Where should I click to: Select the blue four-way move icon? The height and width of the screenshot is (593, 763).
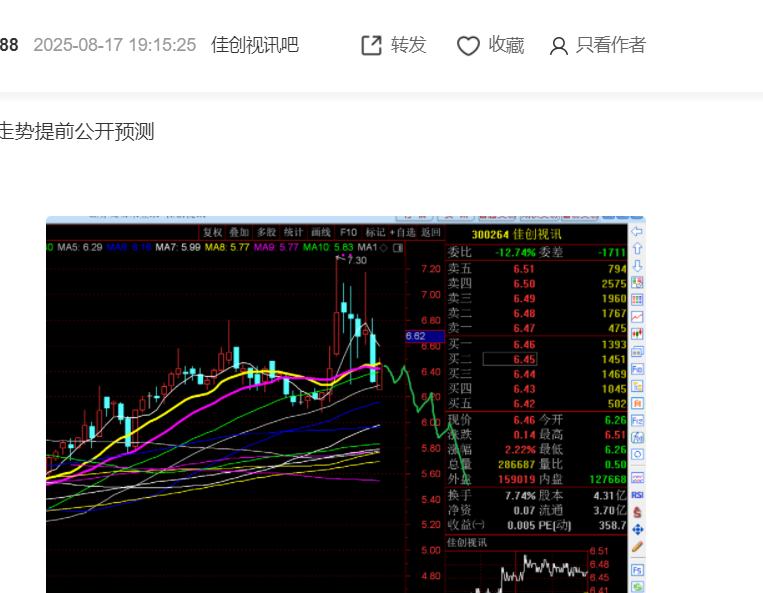tap(637, 529)
